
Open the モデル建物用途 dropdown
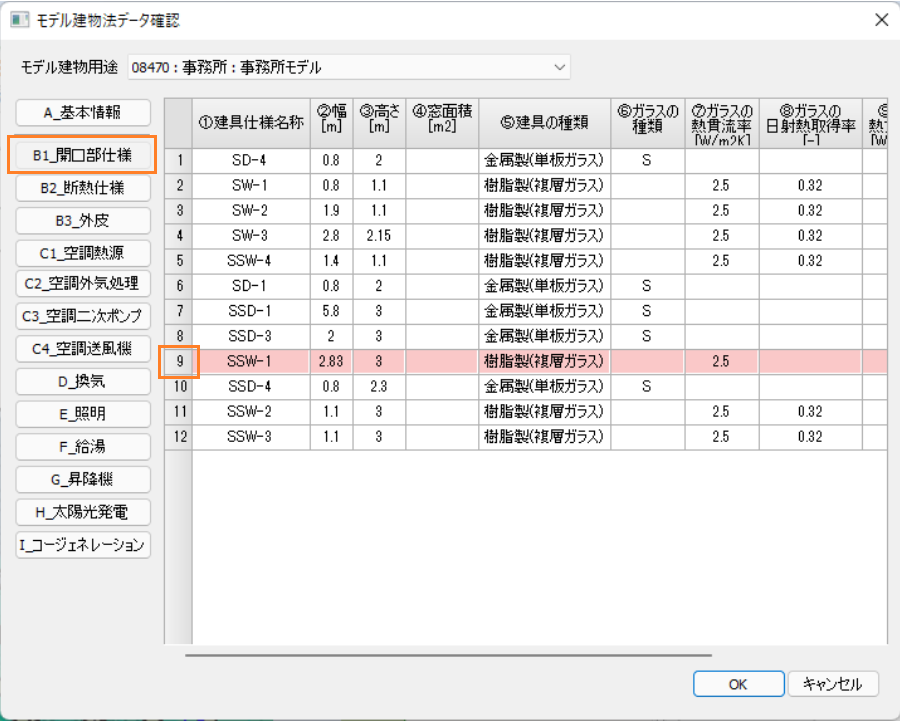[348, 68]
